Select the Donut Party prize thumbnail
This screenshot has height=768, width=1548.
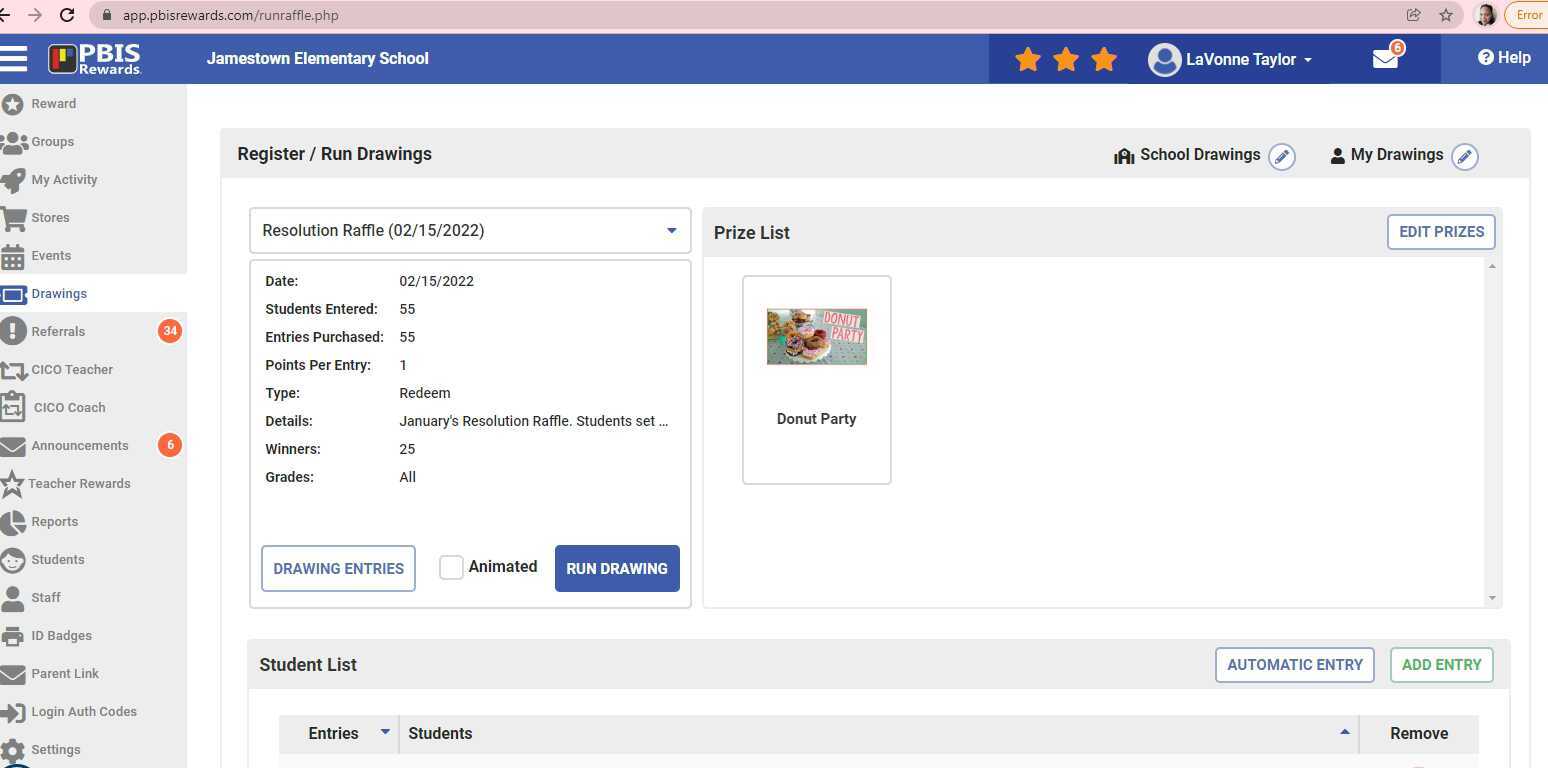click(x=816, y=337)
